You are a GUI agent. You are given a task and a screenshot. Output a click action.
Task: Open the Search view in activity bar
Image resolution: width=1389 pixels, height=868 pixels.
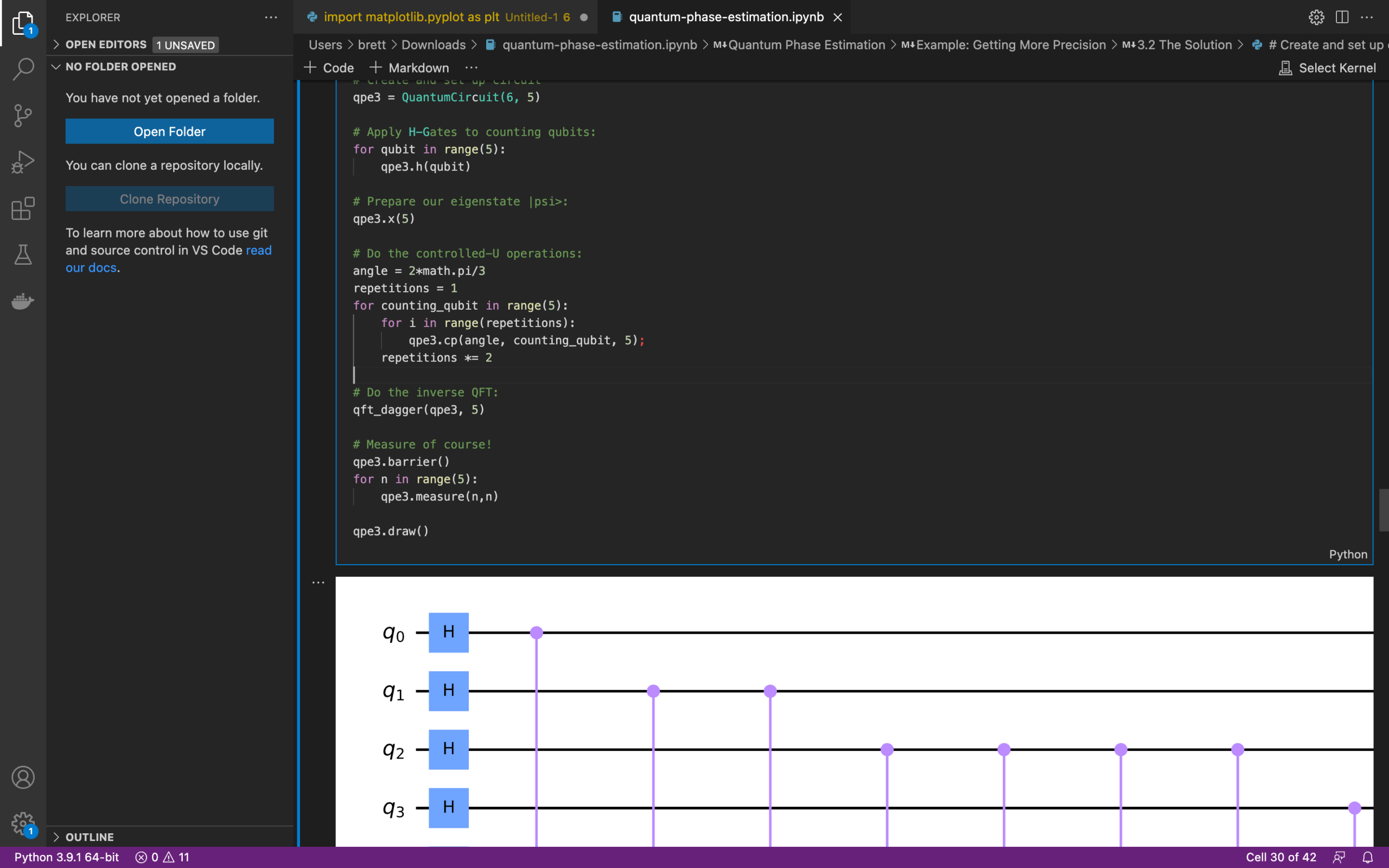[23, 69]
